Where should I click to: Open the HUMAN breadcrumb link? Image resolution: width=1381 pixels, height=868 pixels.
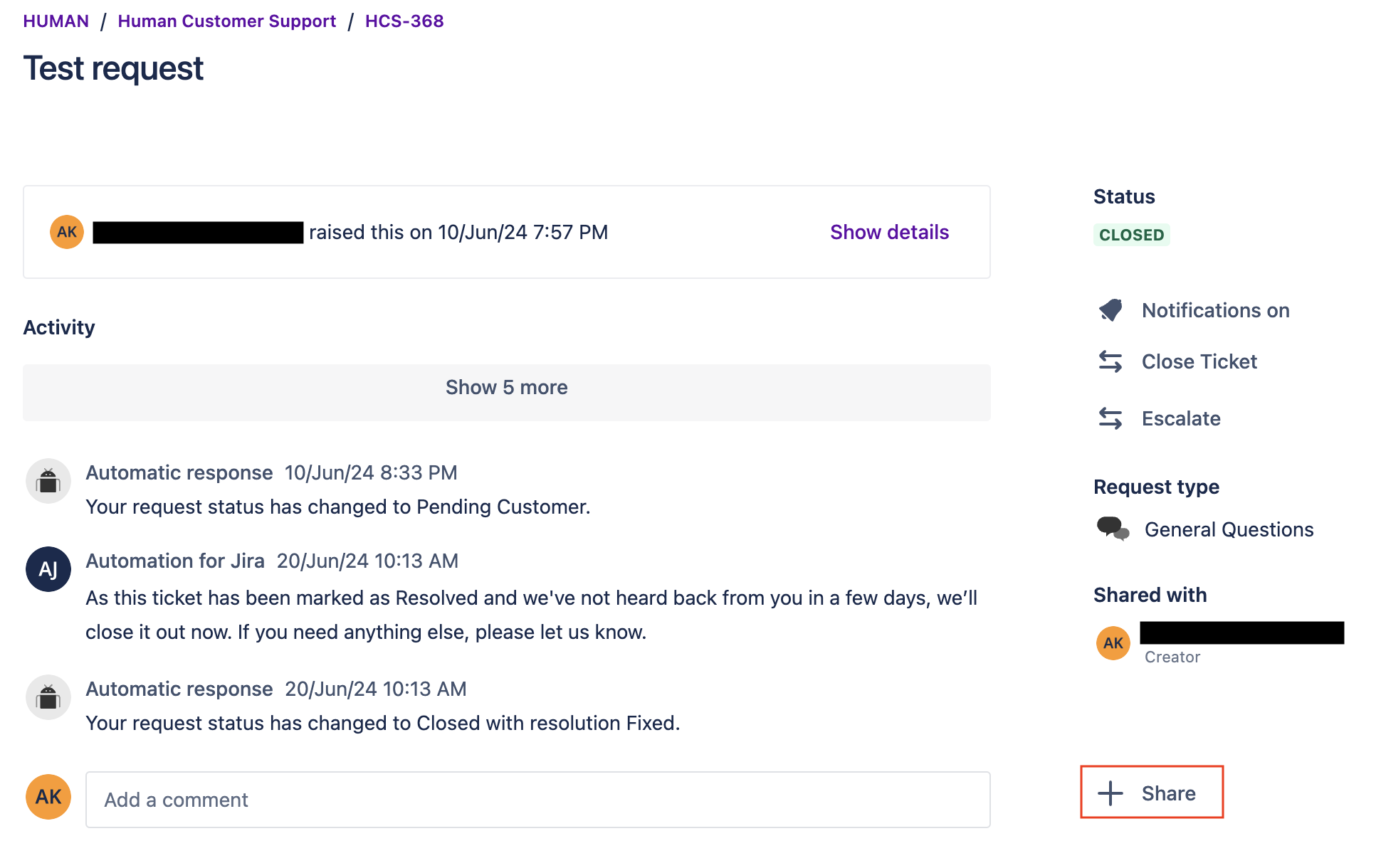[56, 21]
